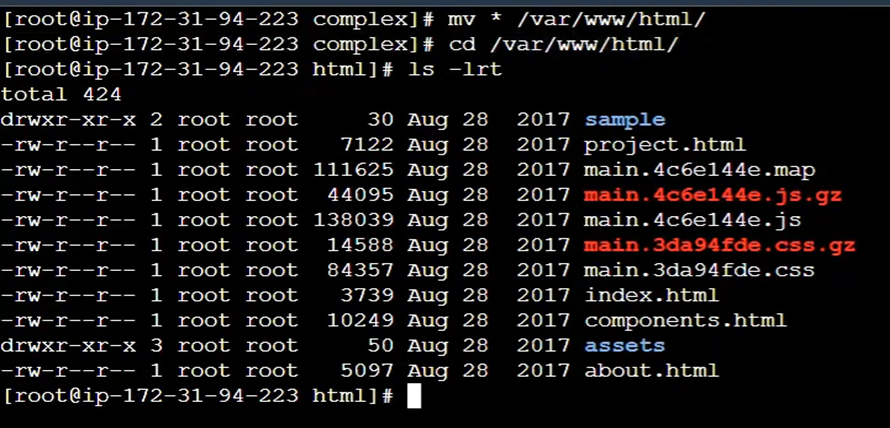Click the 138039 file size value

(353, 220)
